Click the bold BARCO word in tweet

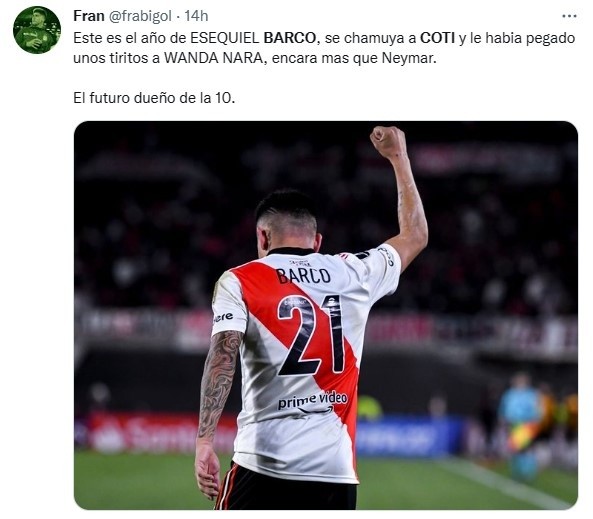289,38
